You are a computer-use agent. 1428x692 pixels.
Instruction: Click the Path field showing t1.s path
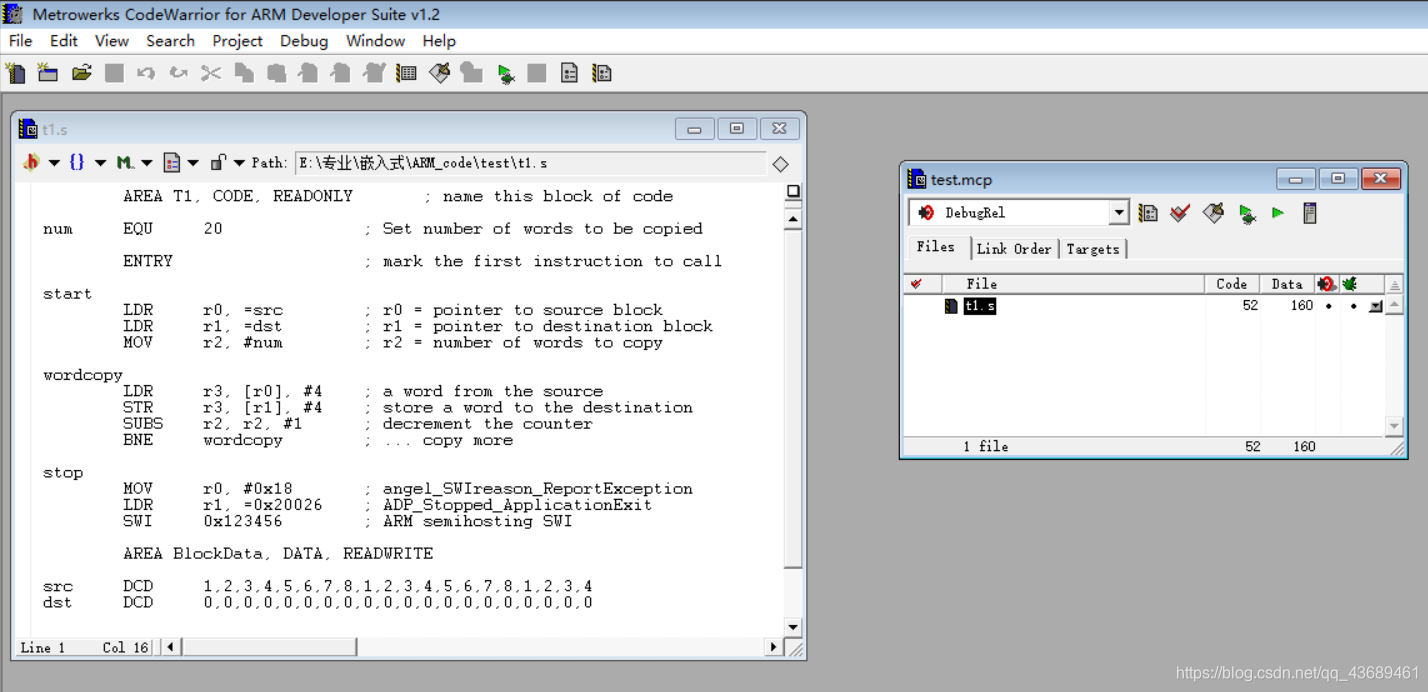coord(530,163)
